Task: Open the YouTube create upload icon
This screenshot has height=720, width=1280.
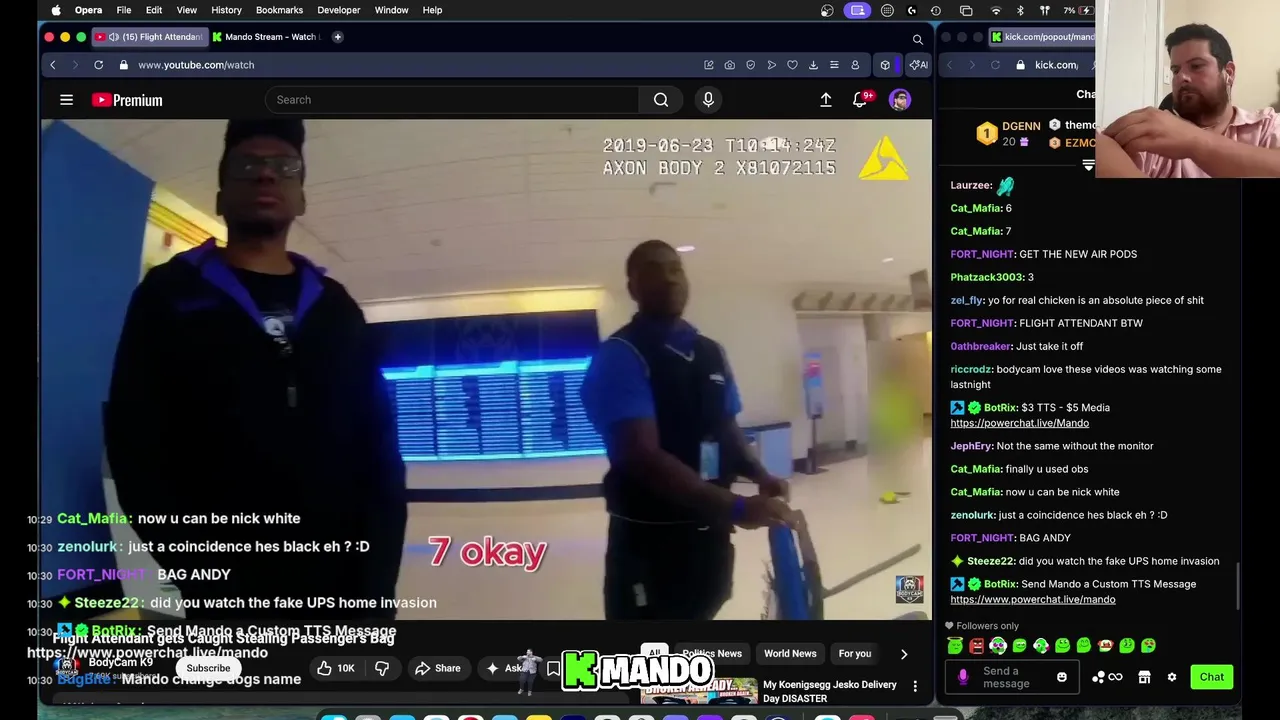Action: (x=826, y=100)
